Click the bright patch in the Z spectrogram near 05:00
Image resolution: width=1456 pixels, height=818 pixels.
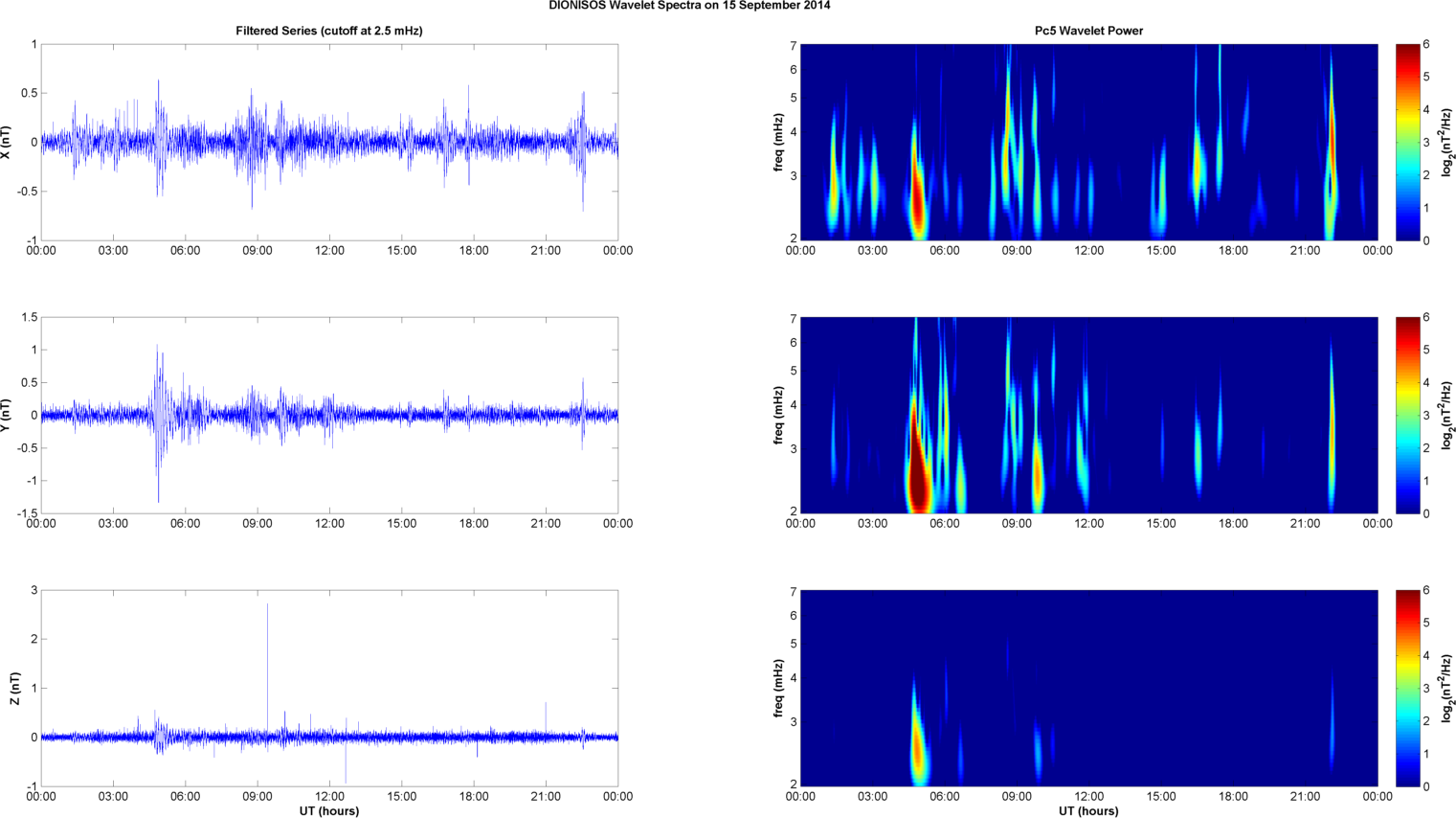pyautogui.click(x=917, y=742)
